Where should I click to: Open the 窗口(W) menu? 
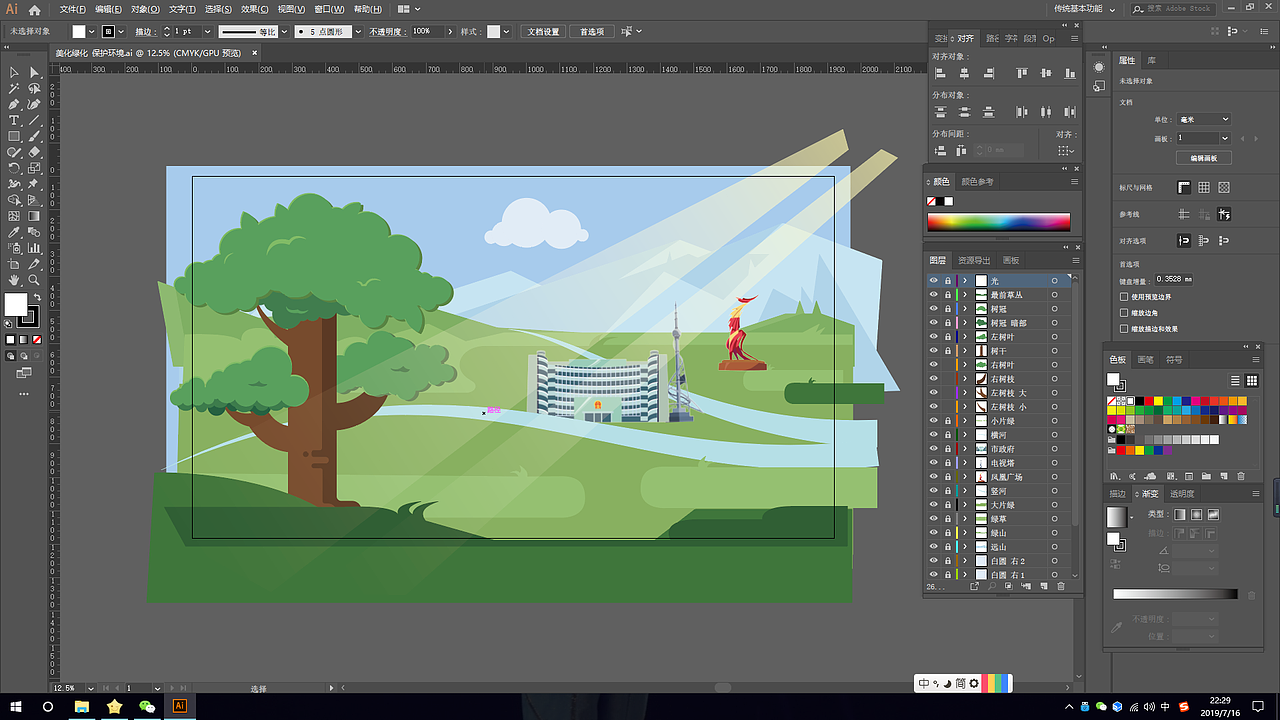pyautogui.click(x=329, y=9)
